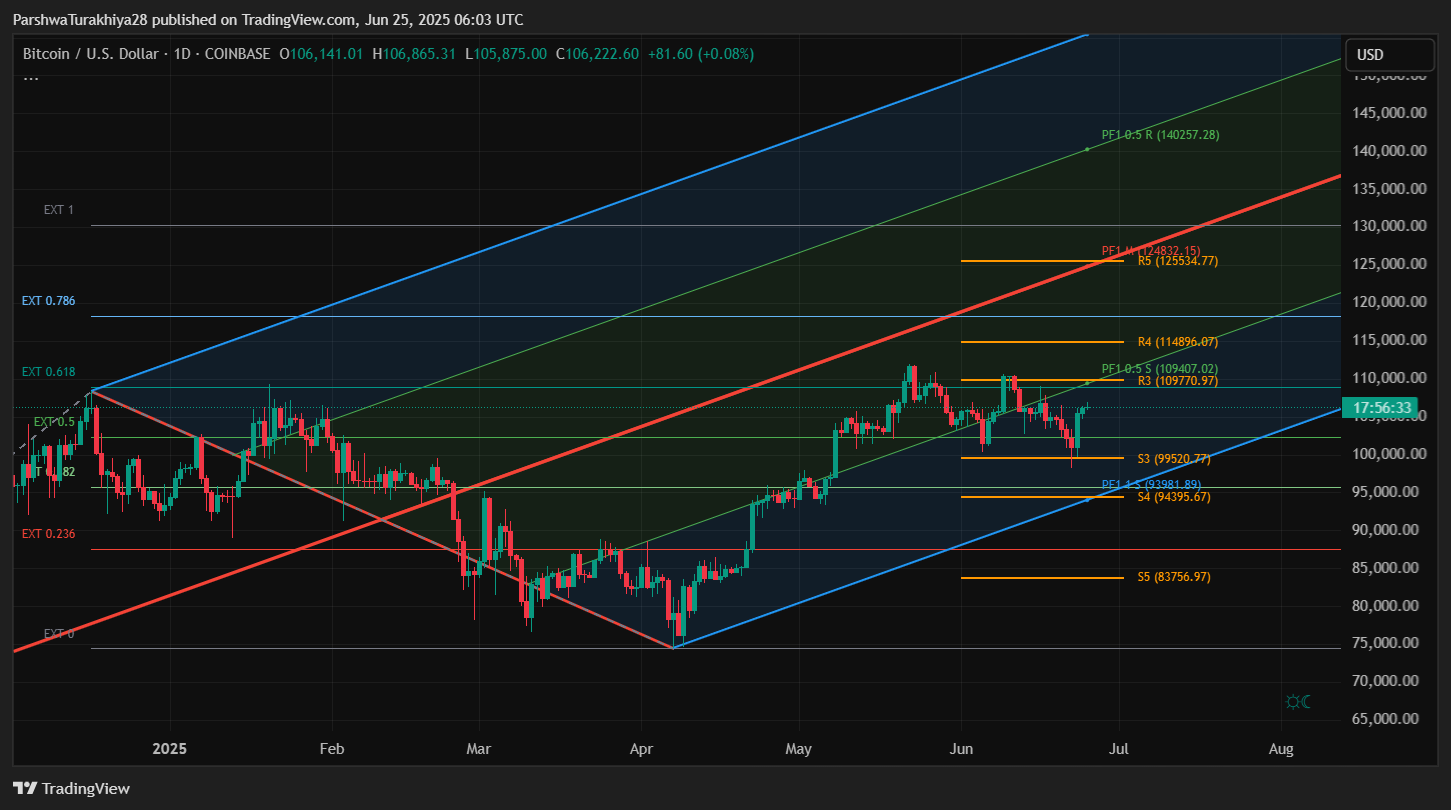Click the Feb label on time axis
The image size is (1451, 810).
(331, 748)
